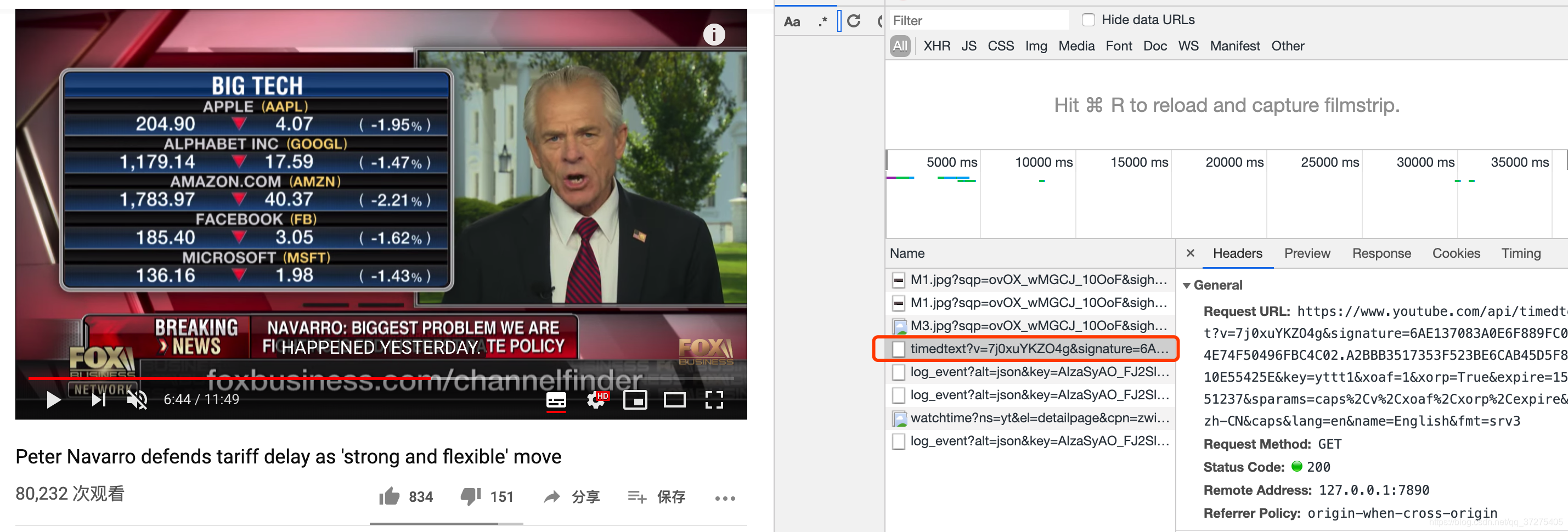Select first M1.jpg request row

click(x=1030, y=279)
